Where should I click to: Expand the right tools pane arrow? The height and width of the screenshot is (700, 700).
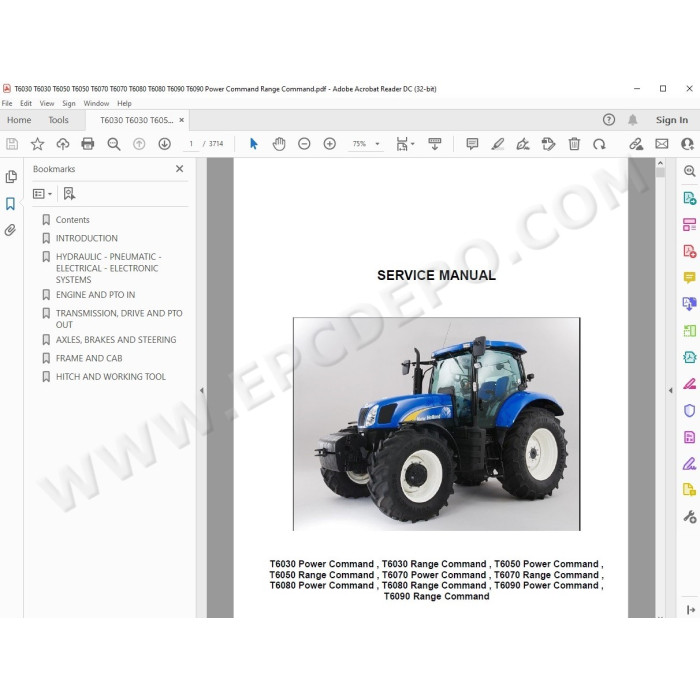point(671,390)
